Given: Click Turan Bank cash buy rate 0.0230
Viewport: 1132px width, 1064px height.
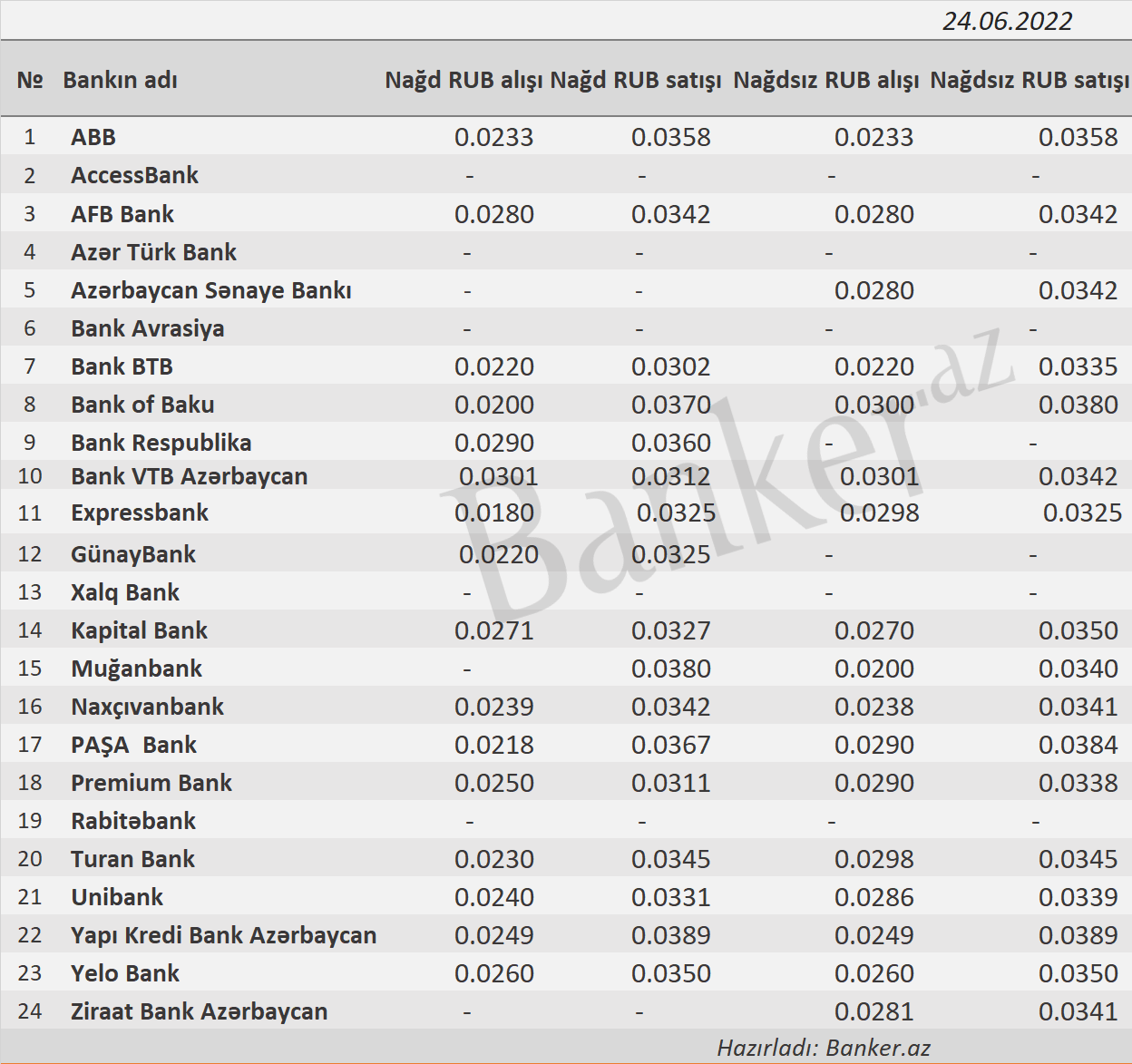Looking at the screenshot, I should point(494,859).
